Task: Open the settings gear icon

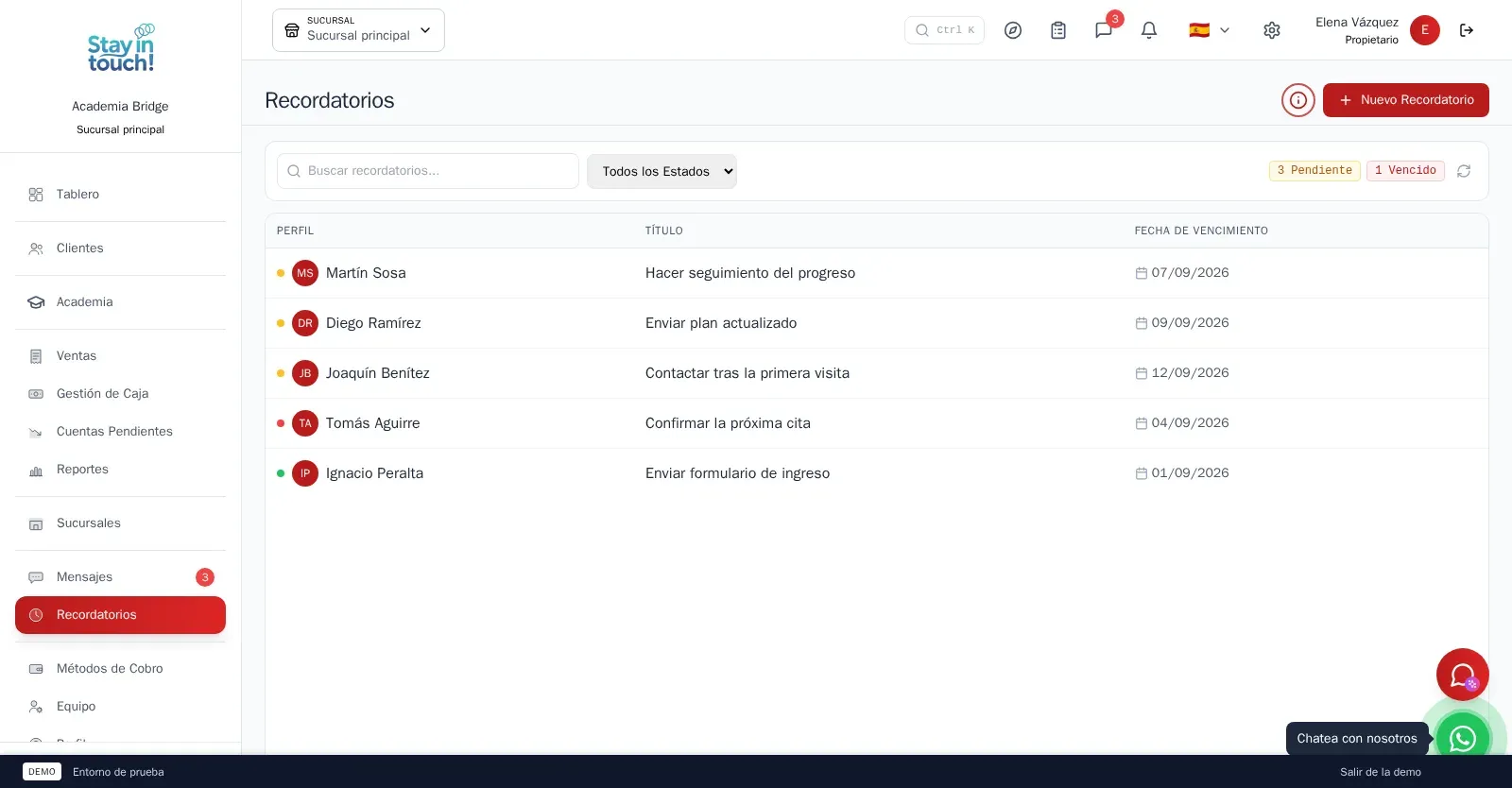Action: pos(1272,30)
